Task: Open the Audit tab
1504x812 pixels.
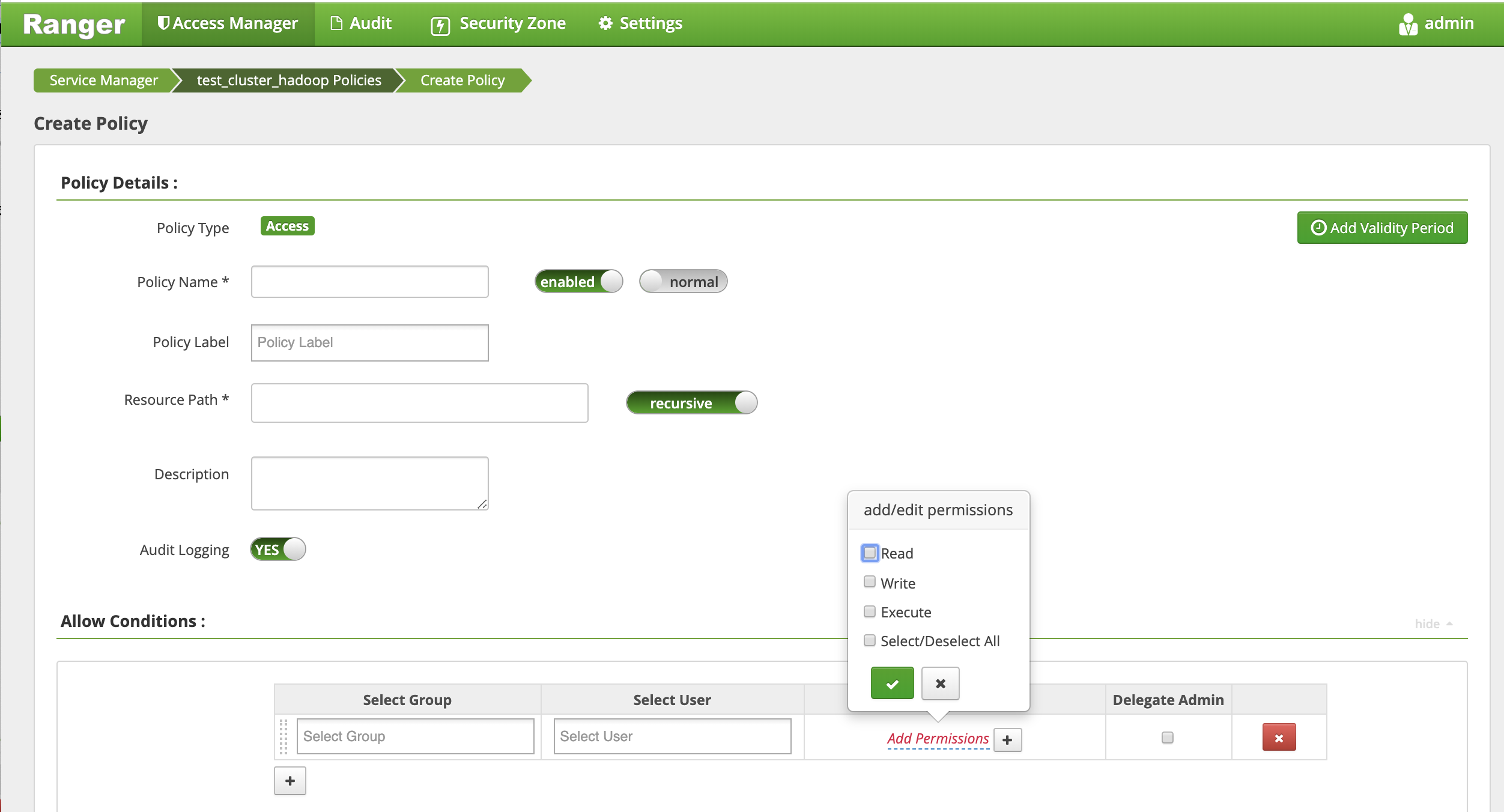Action: tap(361, 23)
